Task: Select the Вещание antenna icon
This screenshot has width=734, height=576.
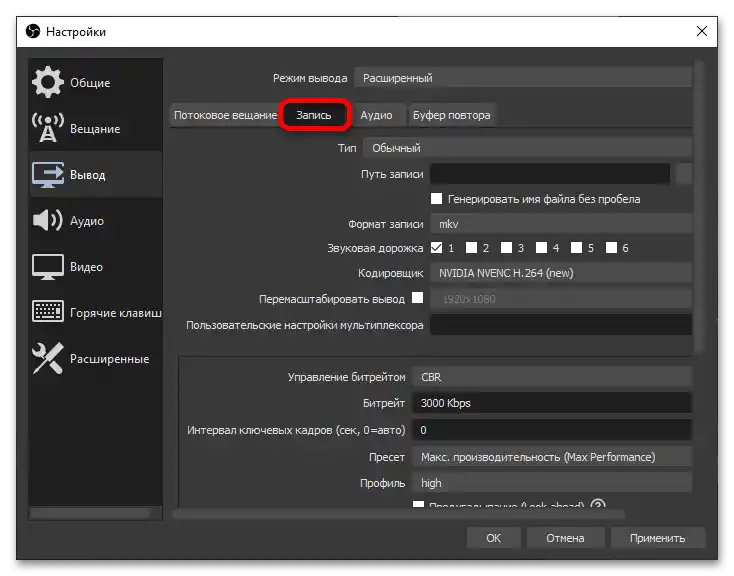Action: point(47,127)
